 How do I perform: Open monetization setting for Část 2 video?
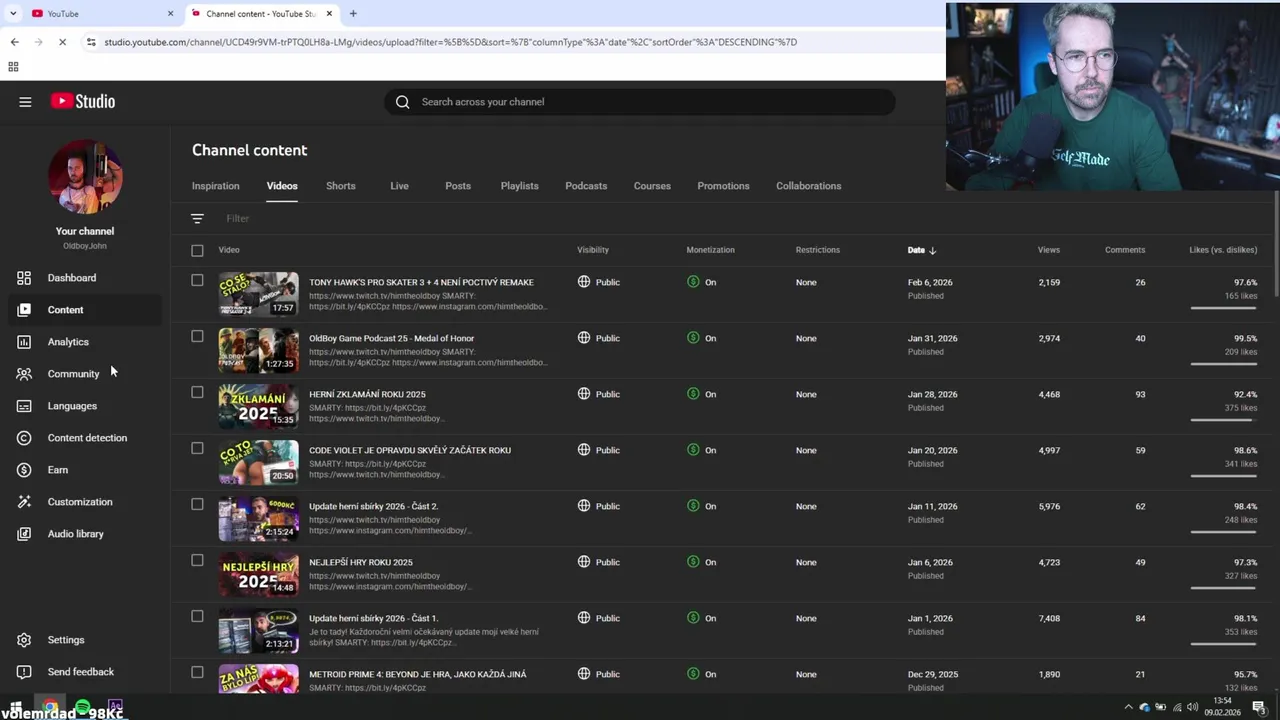tap(702, 506)
